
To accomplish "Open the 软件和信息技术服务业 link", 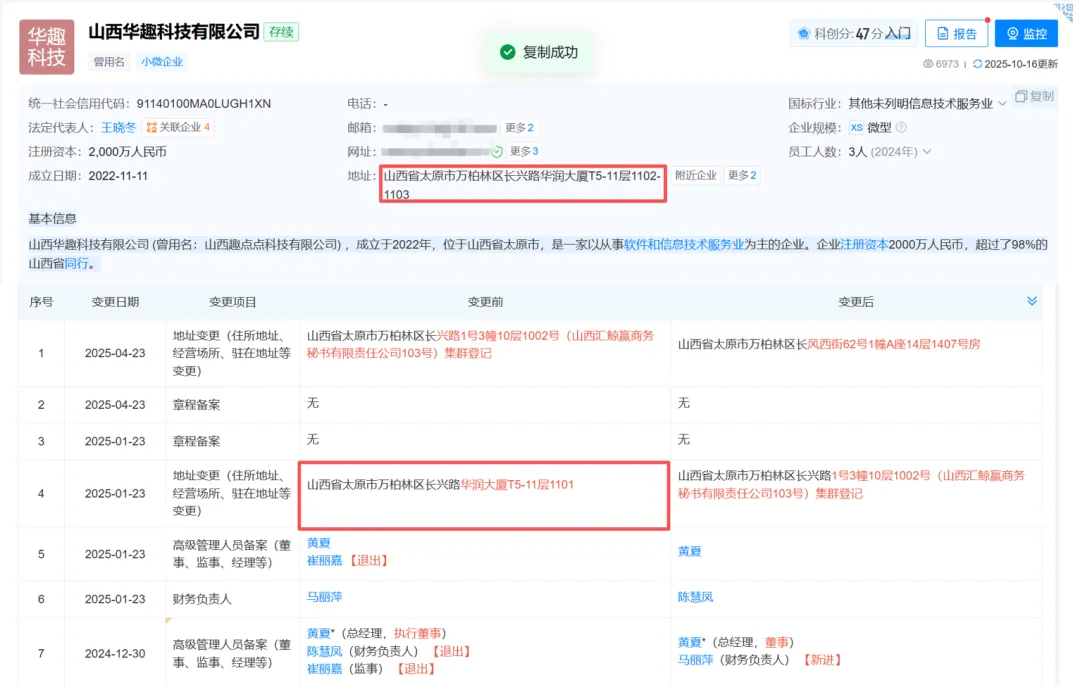I will coord(684,245).
